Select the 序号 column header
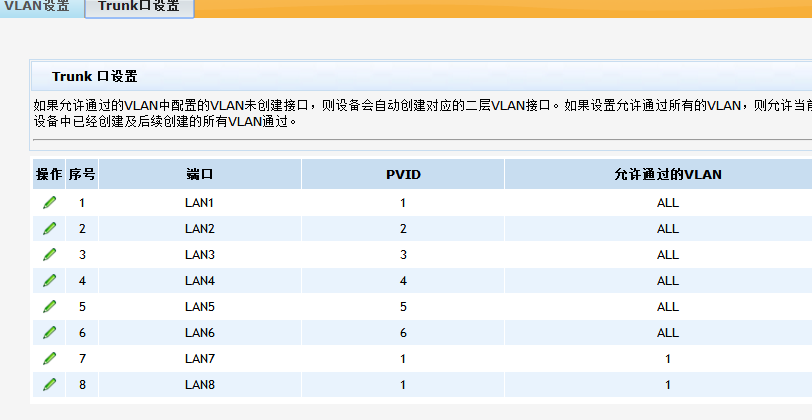812x420 pixels. (82, 174)
